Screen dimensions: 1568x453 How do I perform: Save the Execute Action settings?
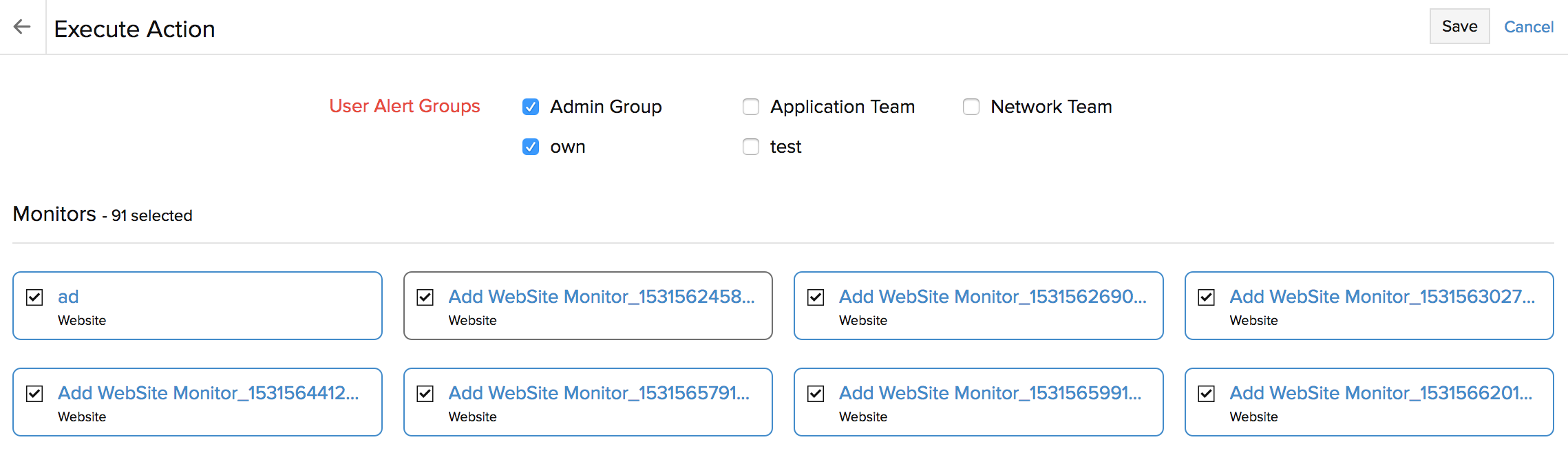click(1459, 27)
